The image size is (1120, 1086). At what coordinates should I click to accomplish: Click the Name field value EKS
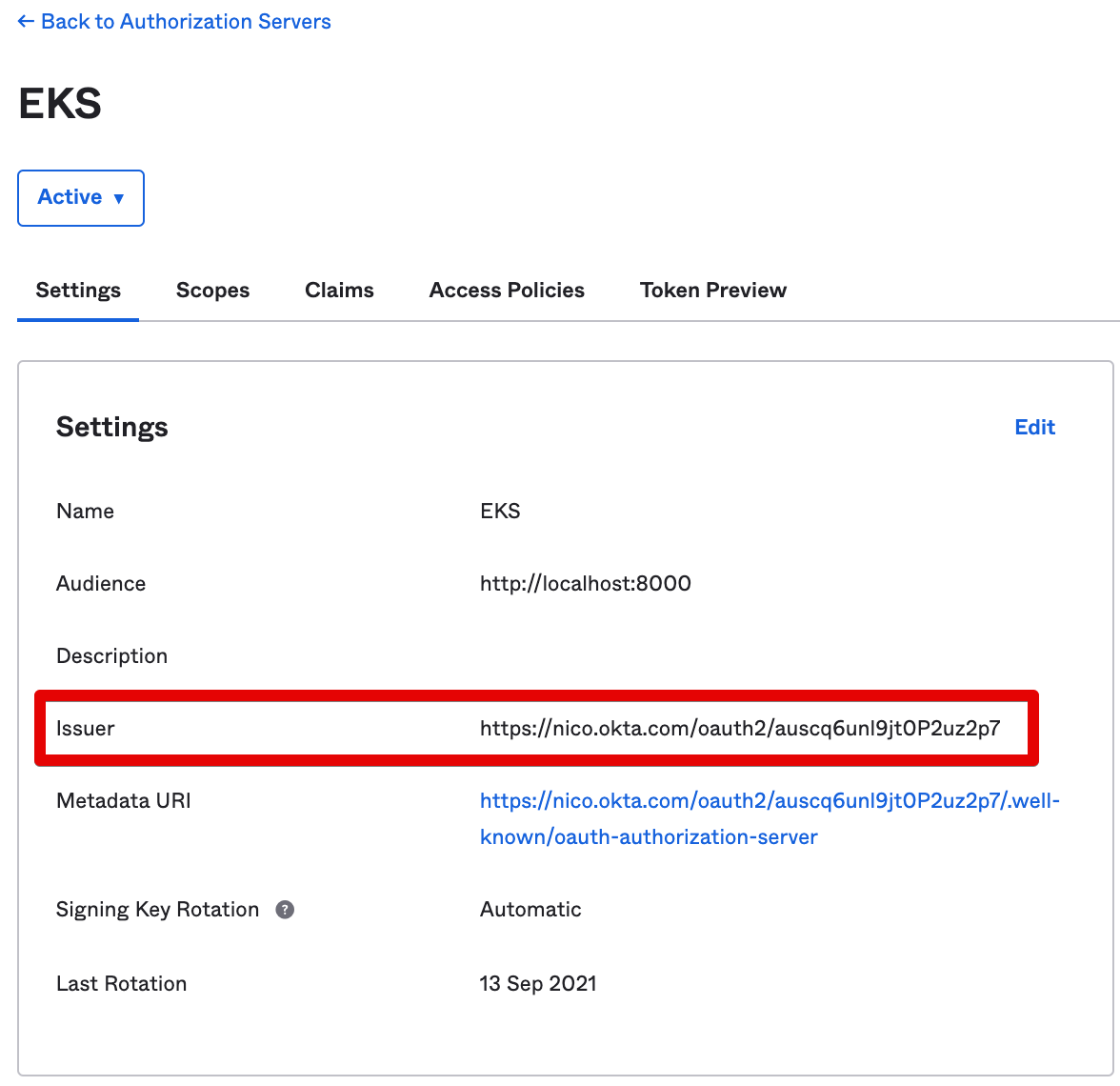click(x=500, y=512)
